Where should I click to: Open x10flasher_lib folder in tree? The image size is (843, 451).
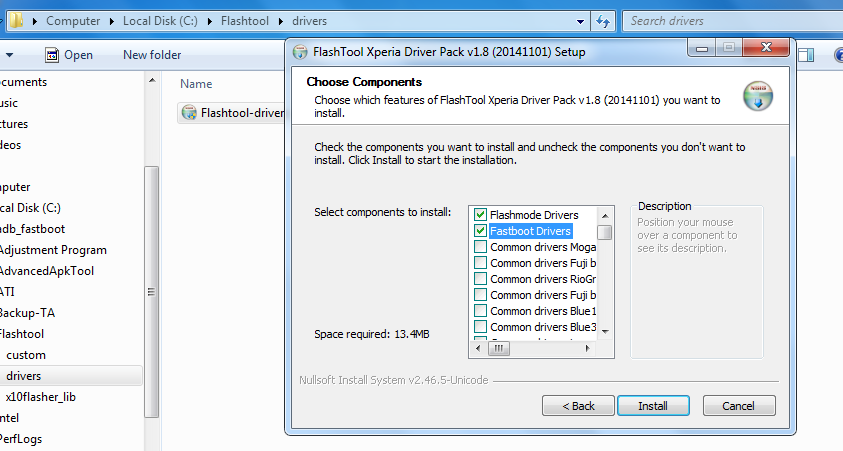tap(40, 397)
